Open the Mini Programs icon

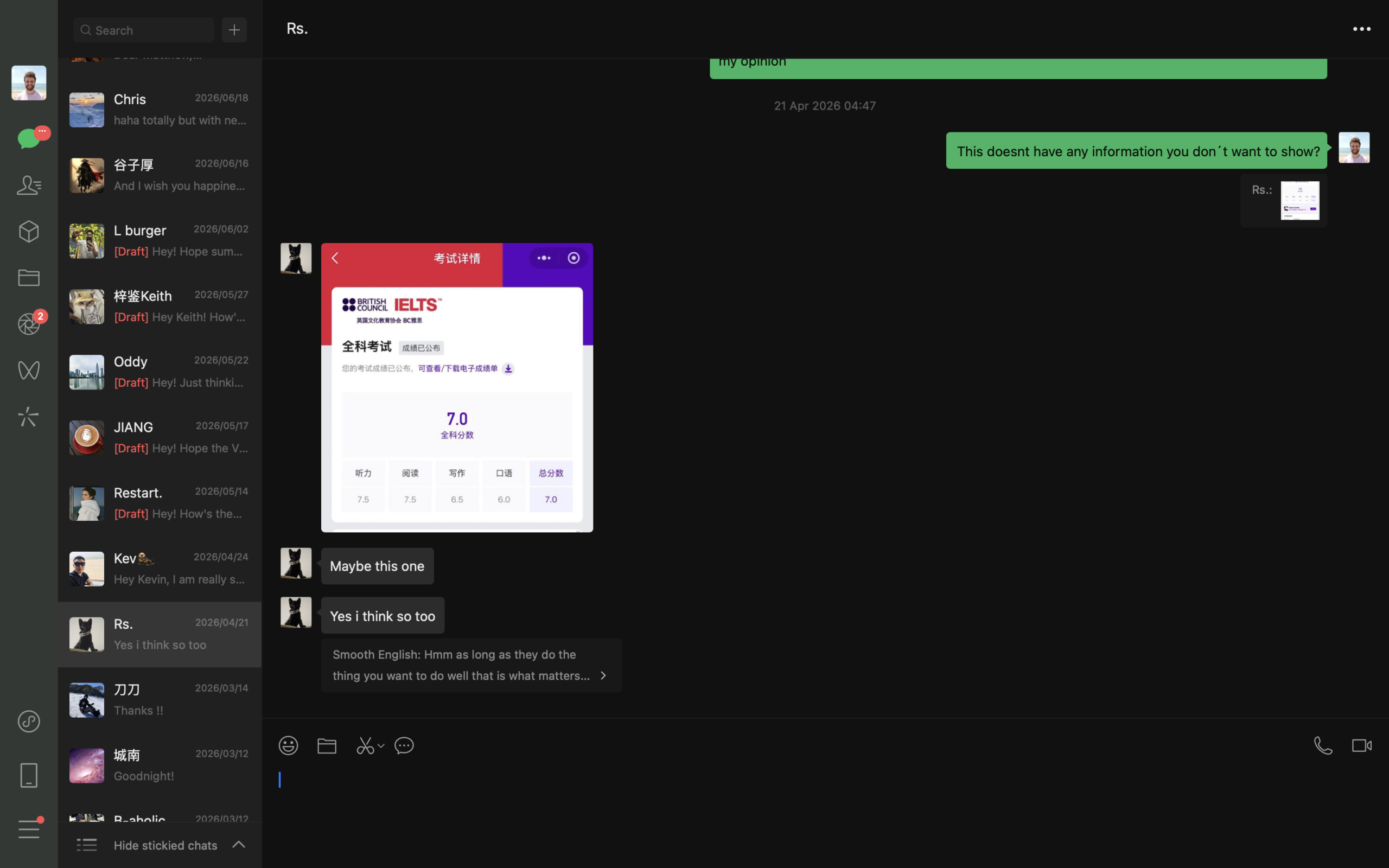click(x=29, y=722)
